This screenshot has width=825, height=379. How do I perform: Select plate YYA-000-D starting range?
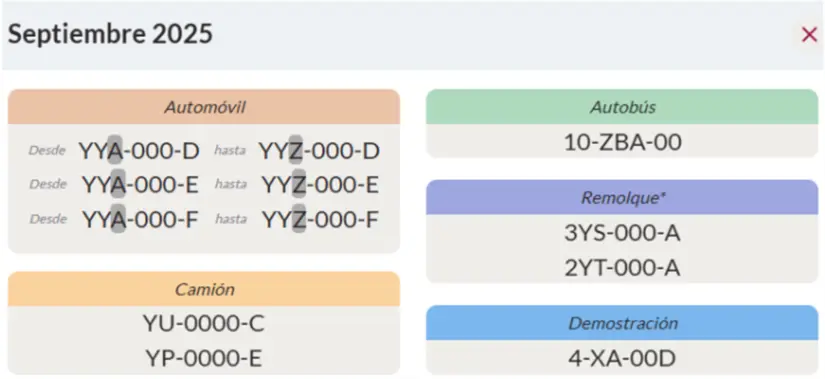coord(139,151)
